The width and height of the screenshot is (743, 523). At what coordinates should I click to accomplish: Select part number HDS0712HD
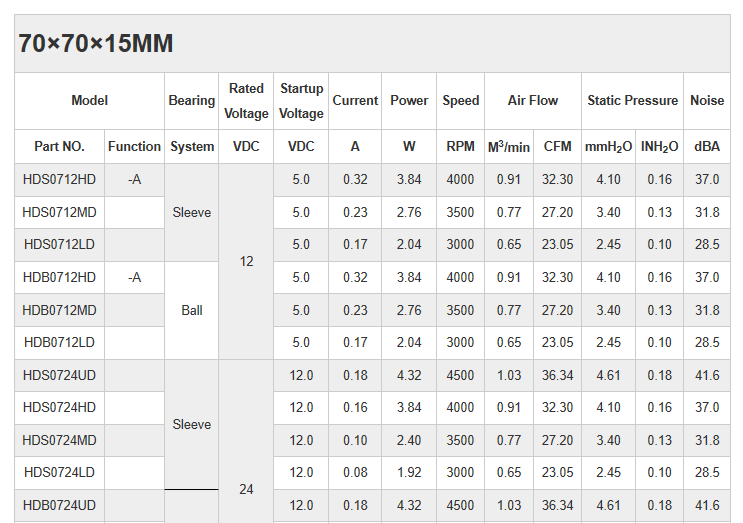[59, 180]
